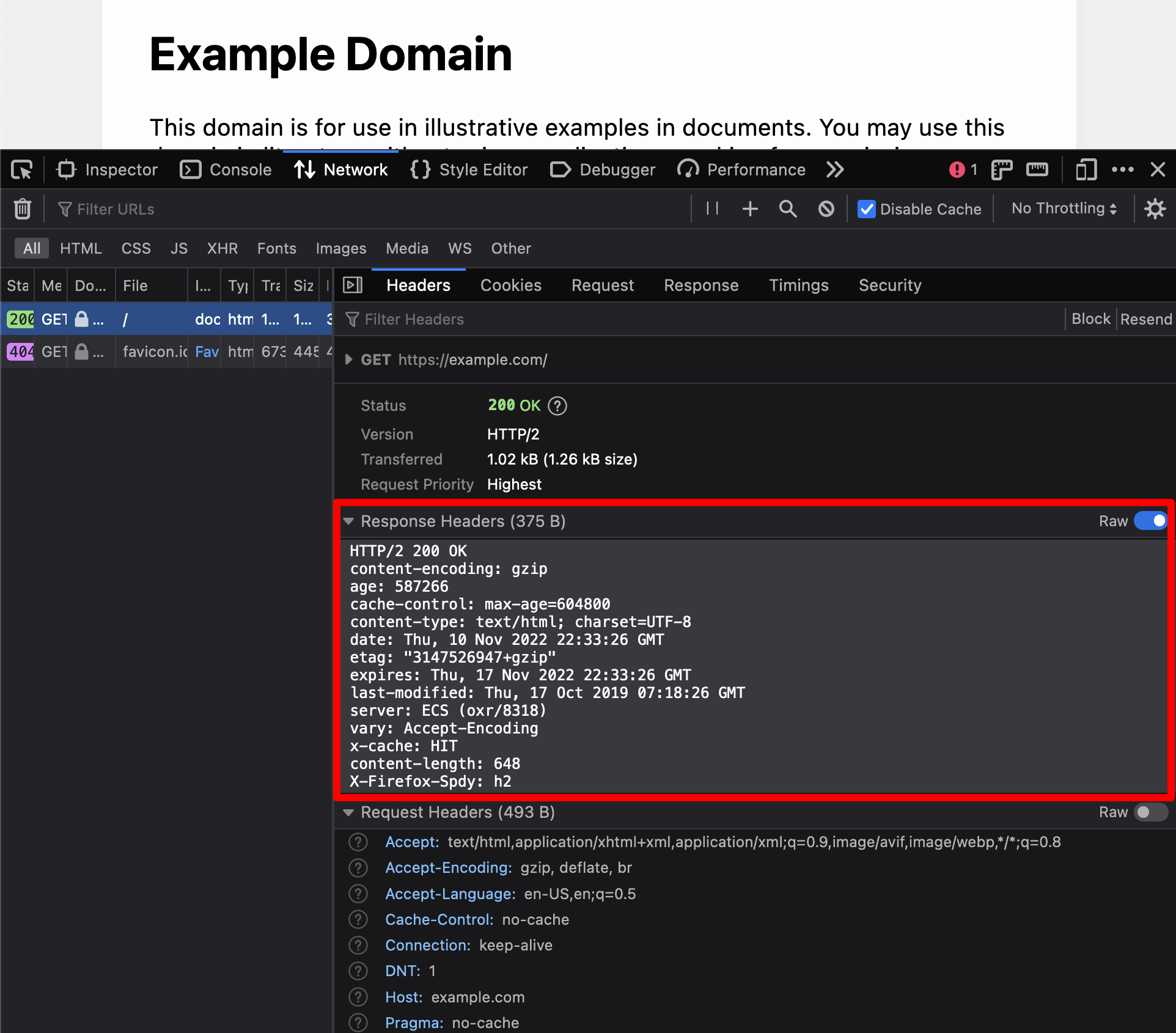This screenshot has height=1033, width=1176.
Task: Toggle responsive design mode icon
Action: (1086, 169)
